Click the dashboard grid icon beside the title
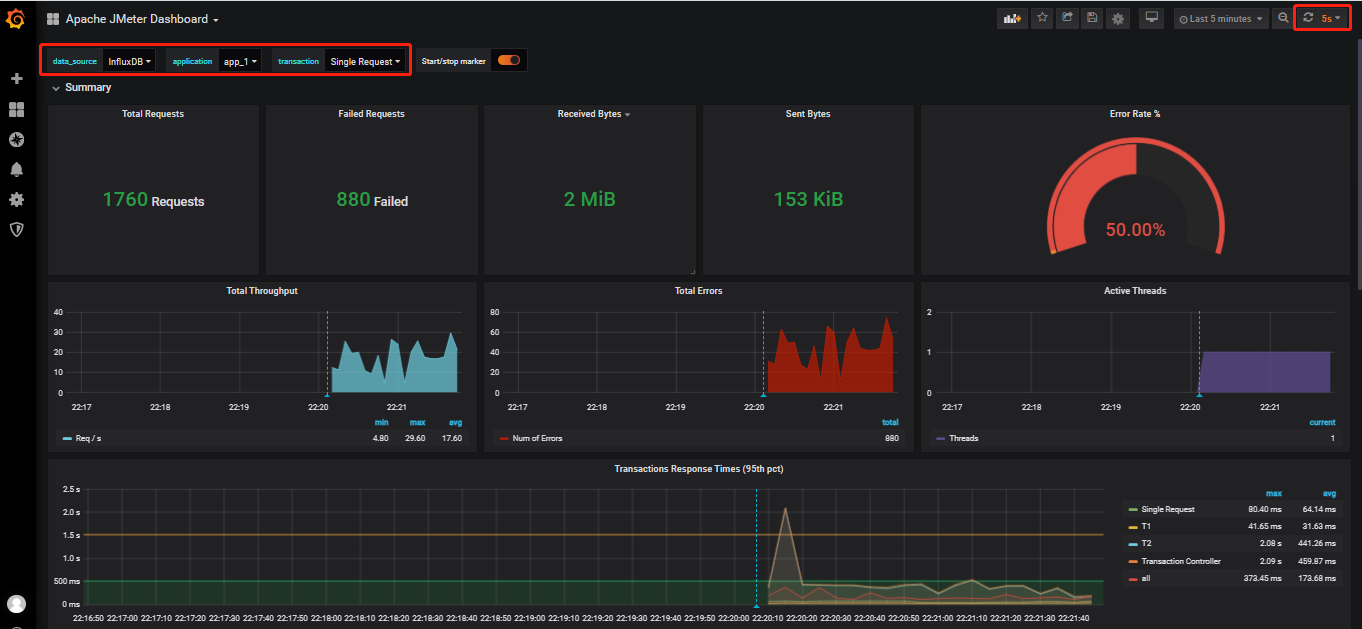The width and height of the screenshot is (1362, 629). tap(53, 19)
